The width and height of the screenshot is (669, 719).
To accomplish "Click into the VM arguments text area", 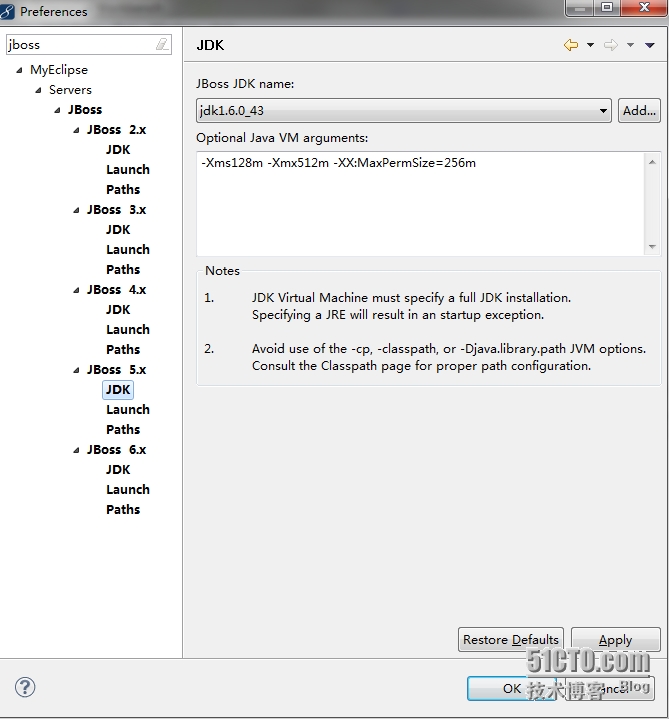I will click(421, 204).
